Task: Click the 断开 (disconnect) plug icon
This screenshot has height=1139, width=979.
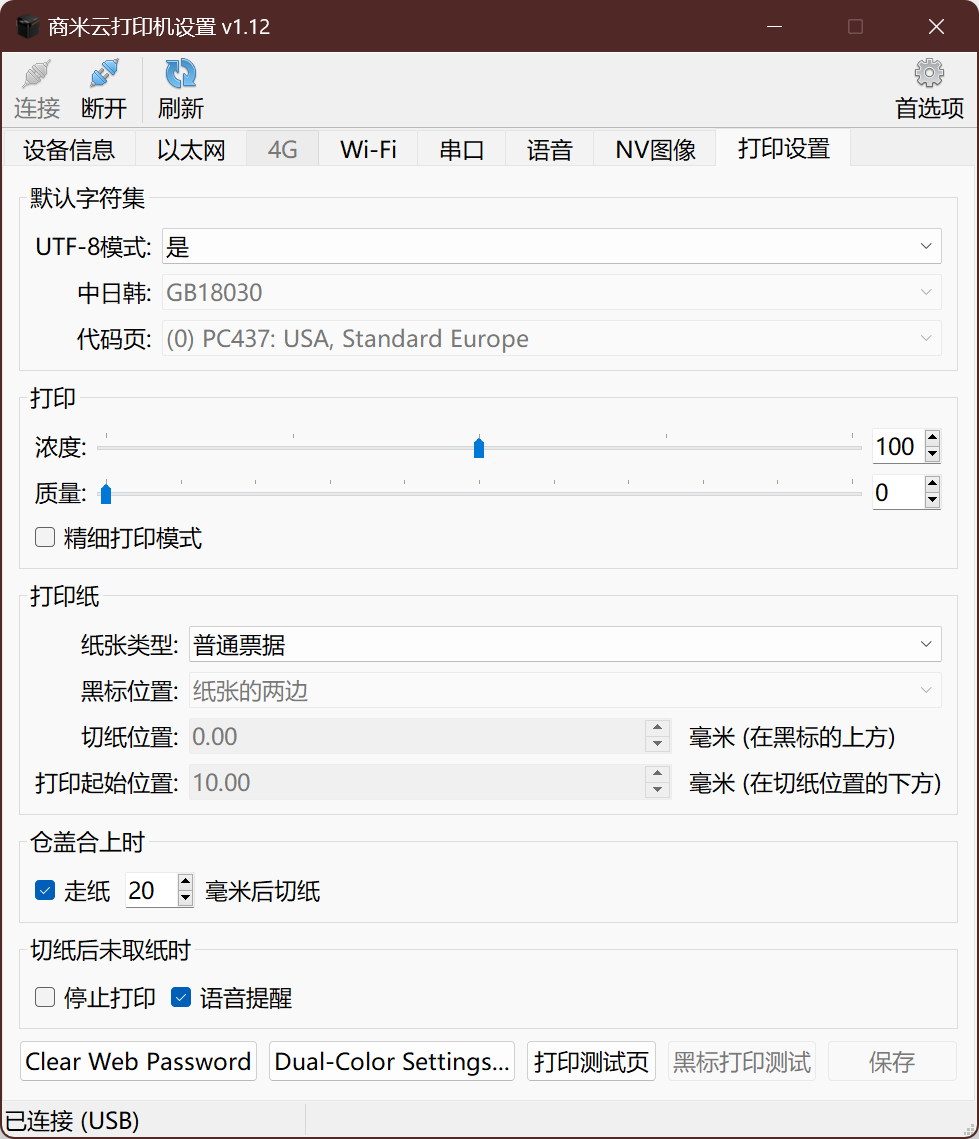Action: [104, 75]
